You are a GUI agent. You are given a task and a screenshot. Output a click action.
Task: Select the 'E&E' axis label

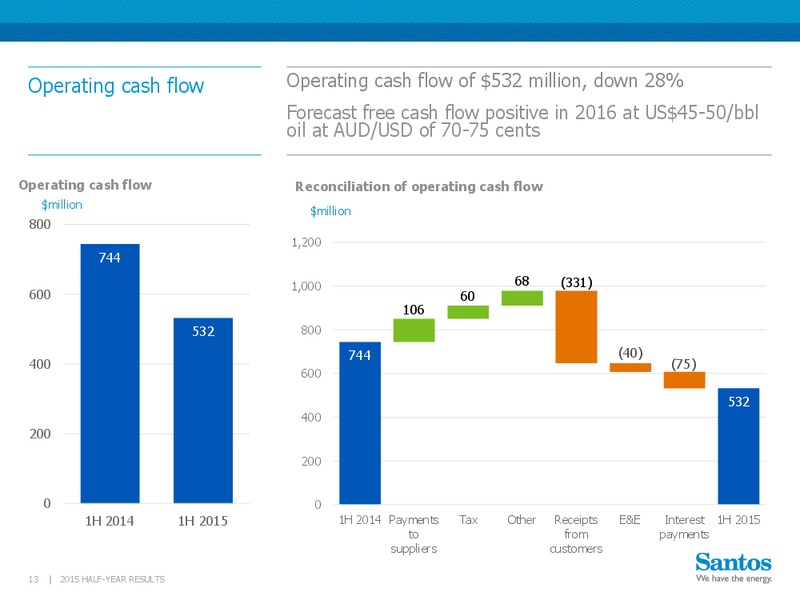(630, 520)
